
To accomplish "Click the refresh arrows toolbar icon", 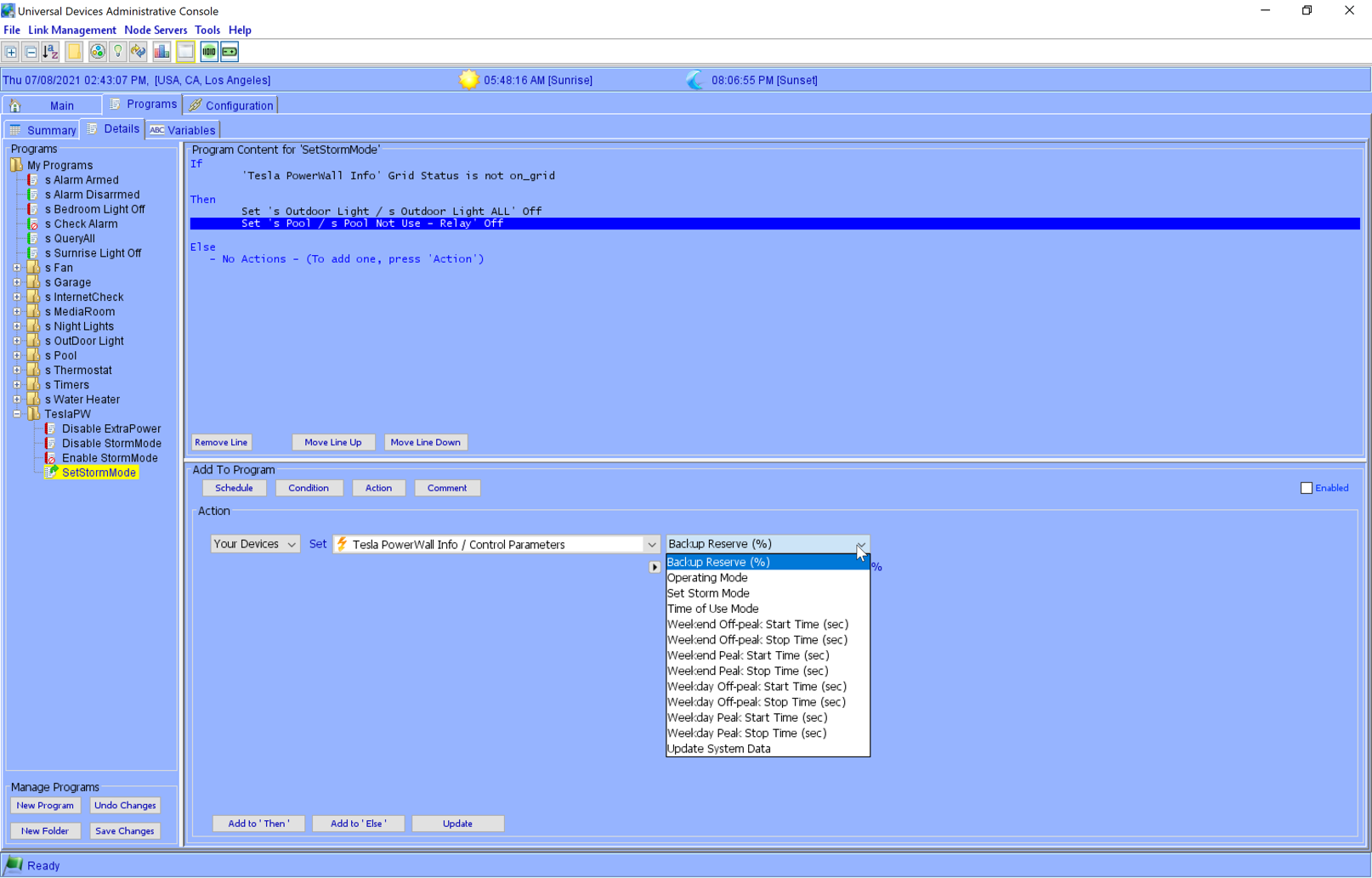I will pyautogui.click(x=139, y=52).
